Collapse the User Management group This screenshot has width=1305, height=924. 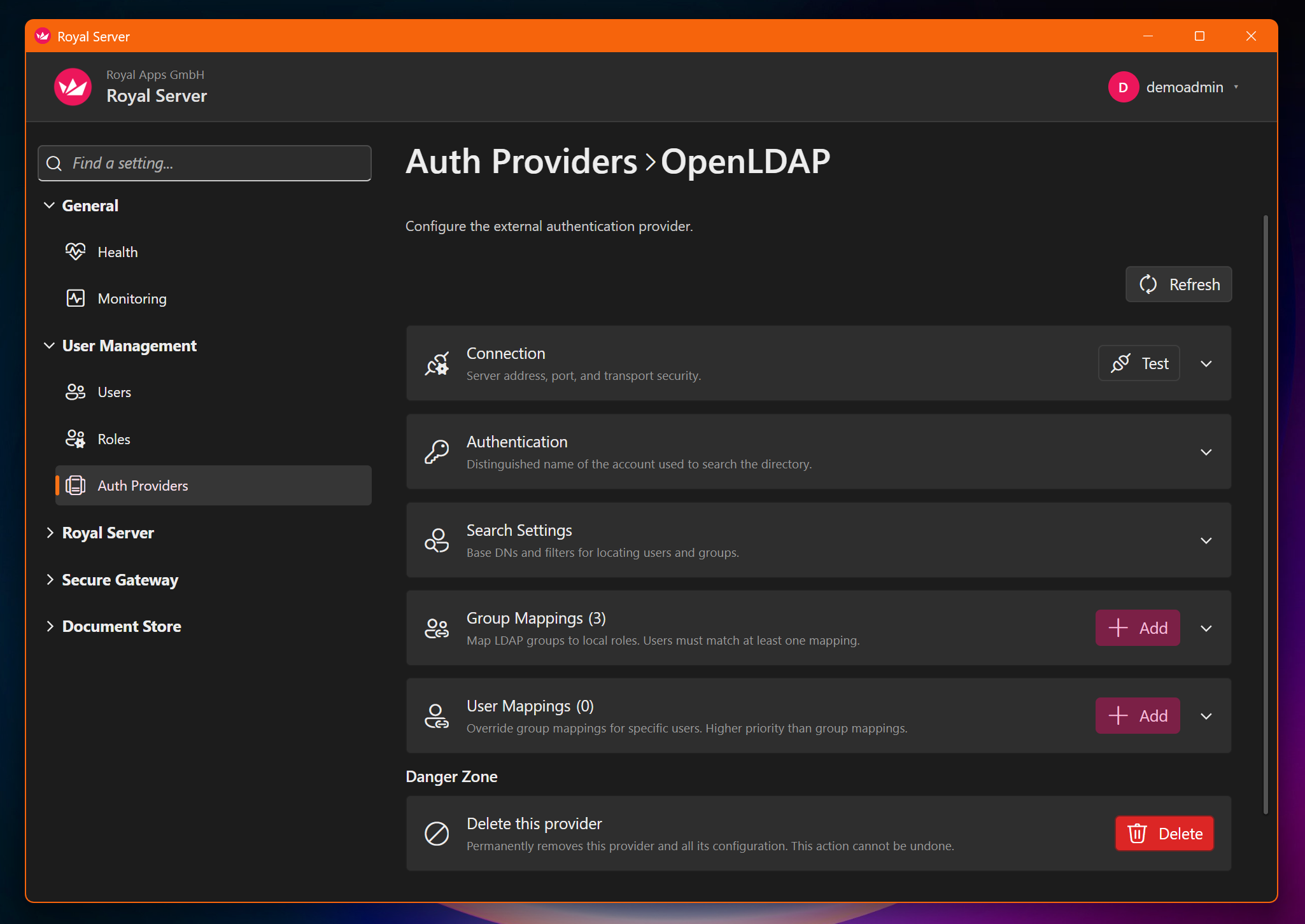[x=50, y=346]
